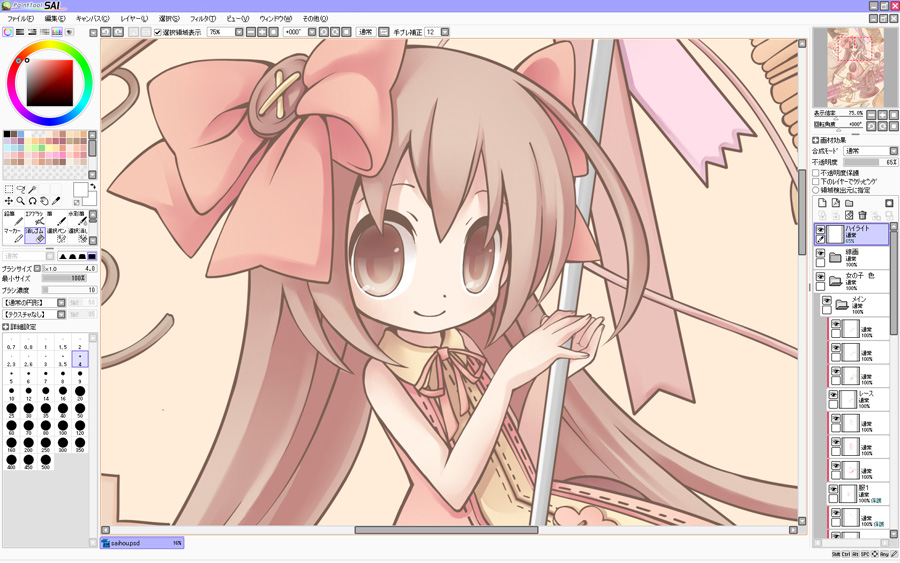Screen dimensions: 900x563
Task: Hide the レース layer eye icon
Action: [x=833, y=395]
